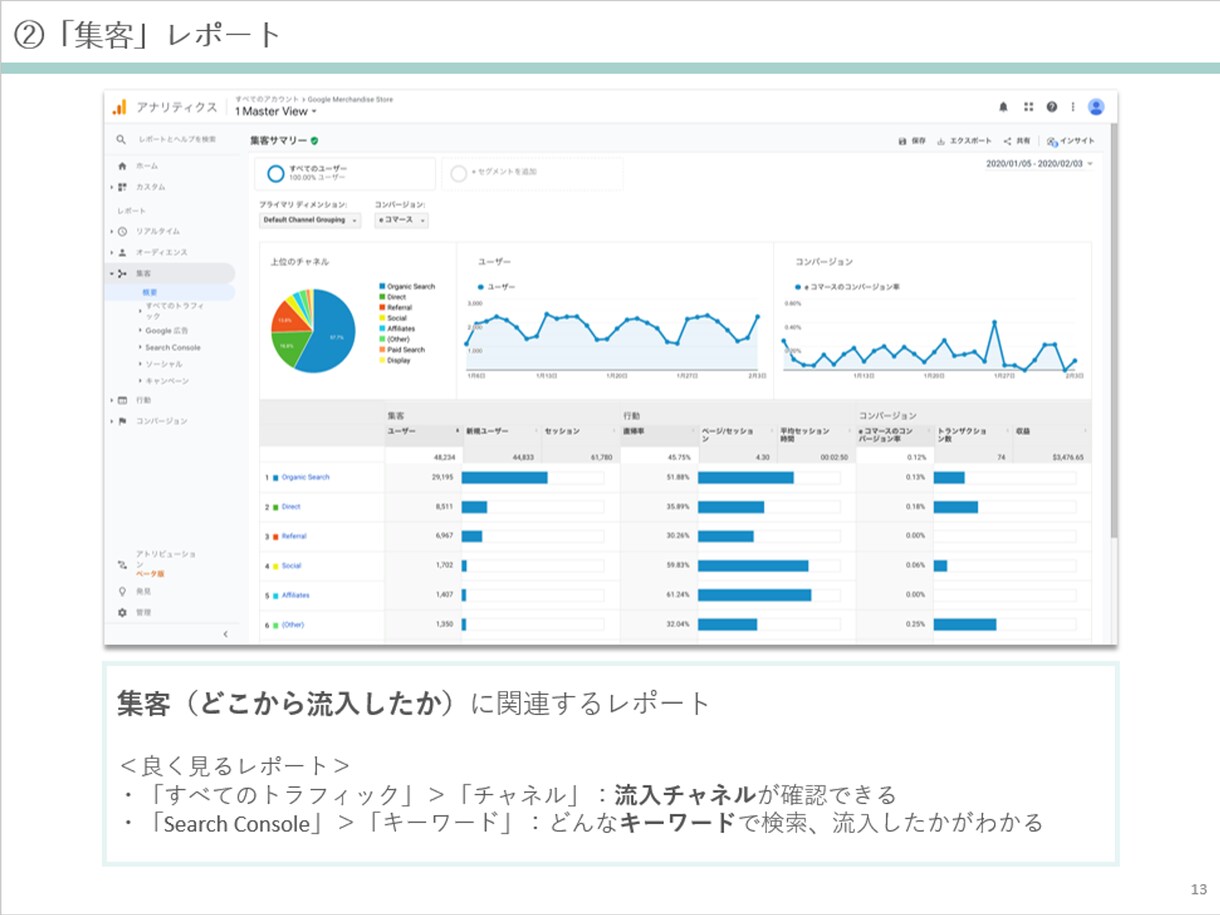Open the notifications bell icon

[1004, 107]
